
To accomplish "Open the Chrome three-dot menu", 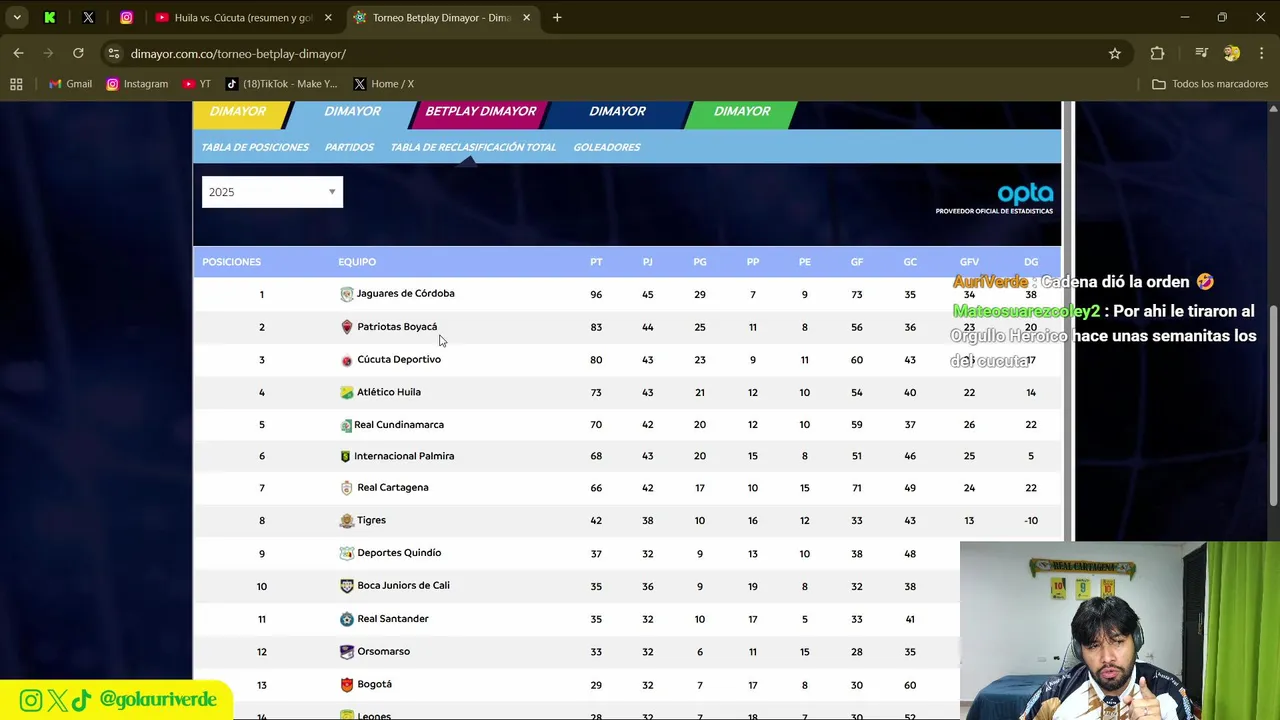I will tap(1261, 53).
